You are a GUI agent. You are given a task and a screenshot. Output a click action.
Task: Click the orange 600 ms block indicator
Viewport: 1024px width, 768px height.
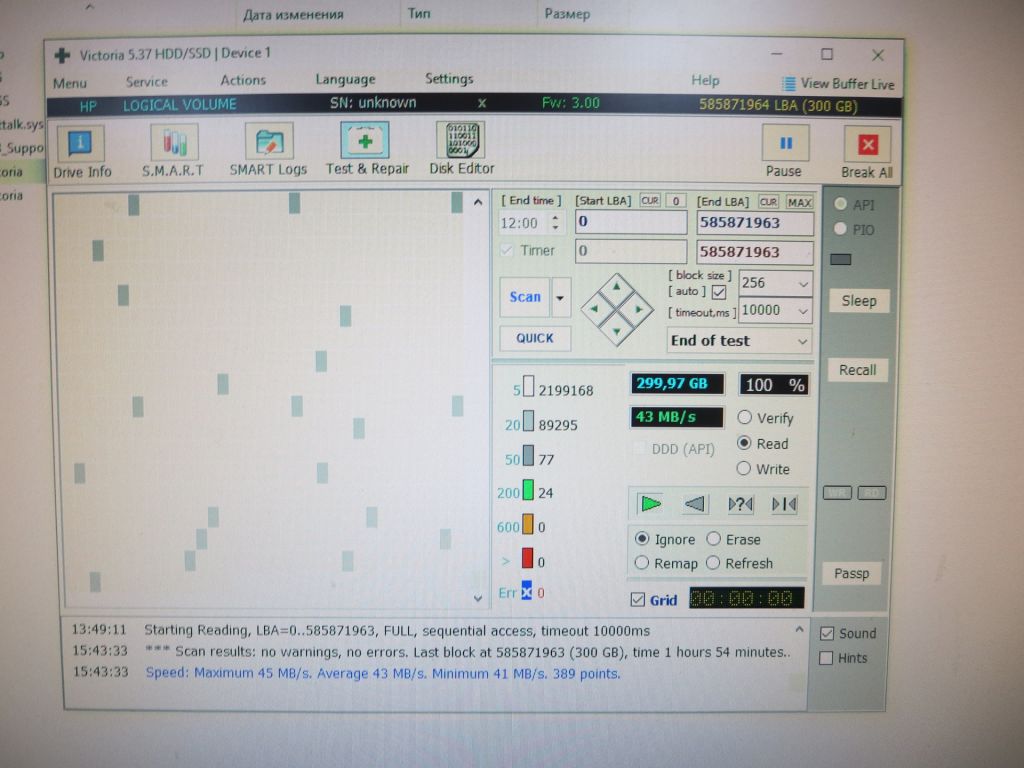point(528,524)
